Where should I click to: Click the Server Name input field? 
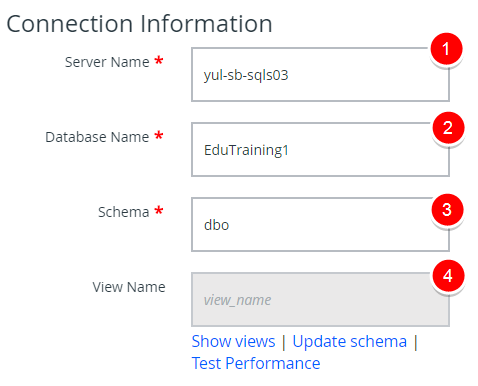click(x=320, y=74)
